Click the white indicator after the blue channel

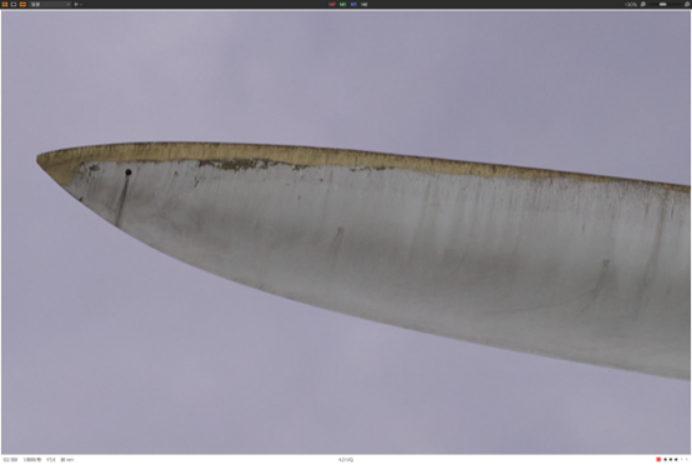pos(364,4)
